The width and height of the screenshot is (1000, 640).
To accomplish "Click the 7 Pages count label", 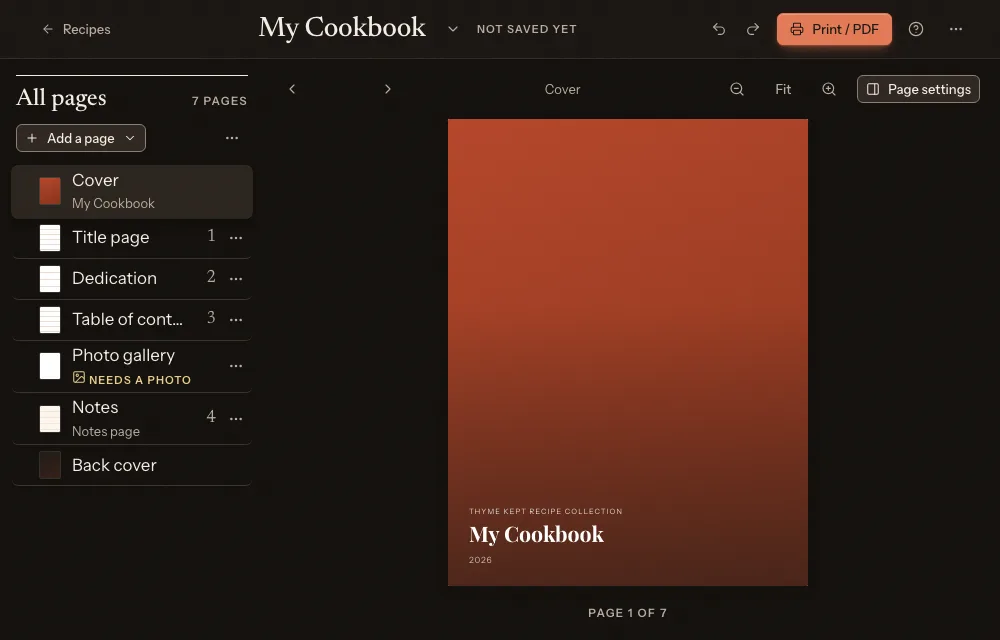I will pos(219,101).
